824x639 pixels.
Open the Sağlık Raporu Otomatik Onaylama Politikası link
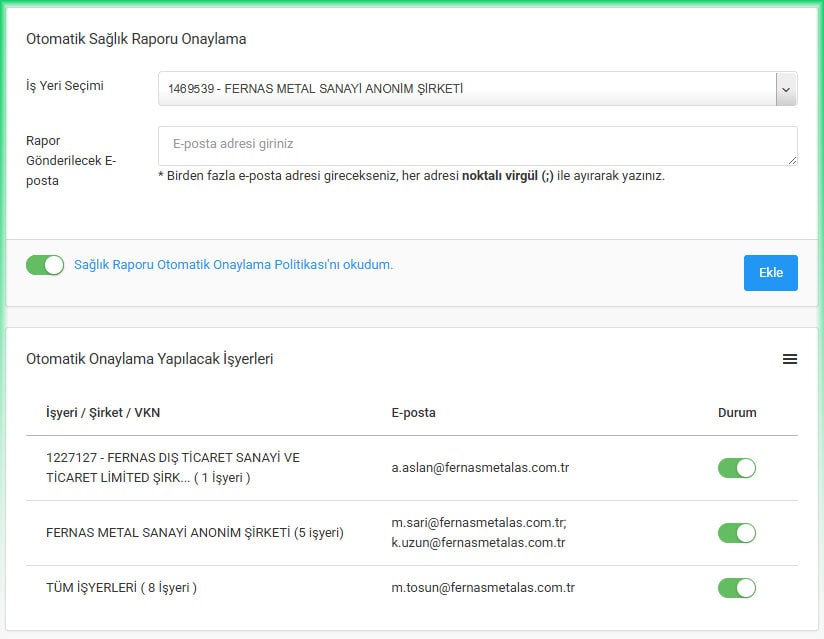point(233,265)
